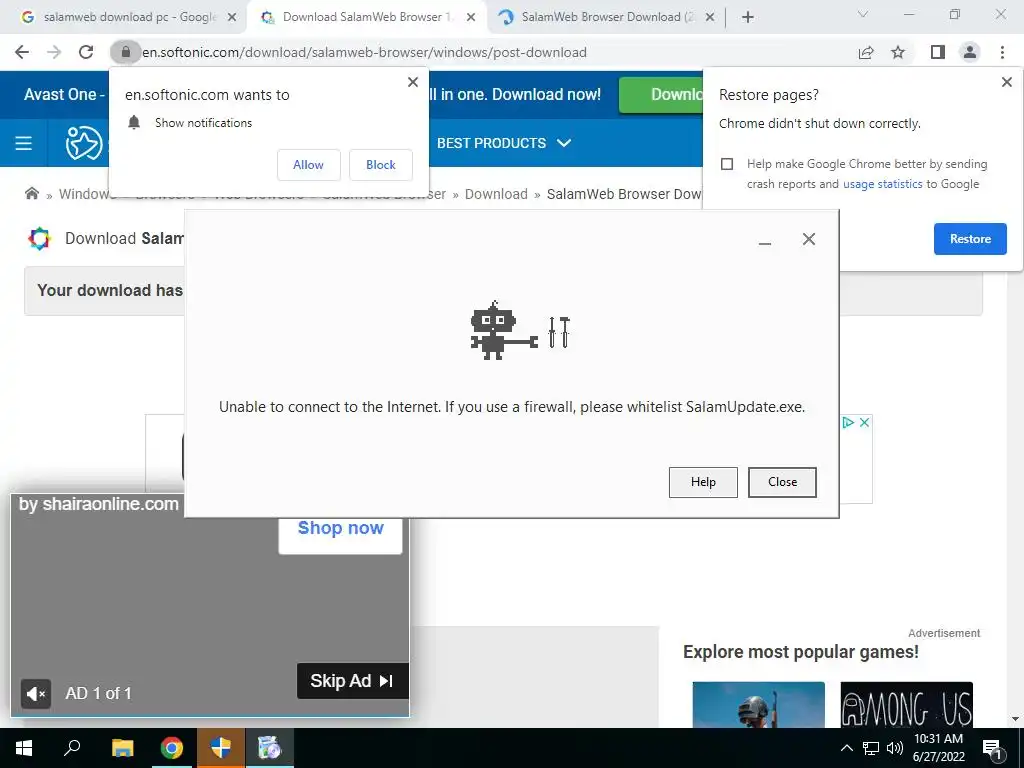
Task: Click the SalamWeb Browser Download breadcrumb
Action: point(624,194)
